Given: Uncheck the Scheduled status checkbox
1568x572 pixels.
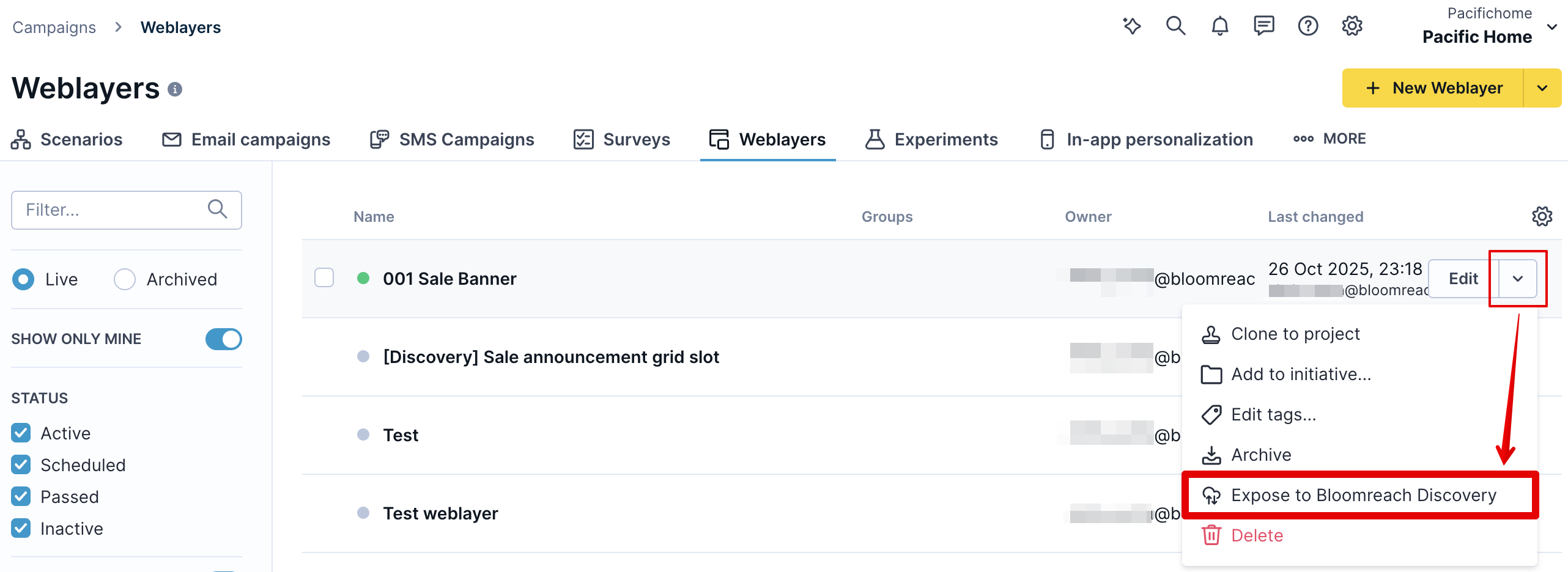Looking at the screenshot, I should (21, 465).
